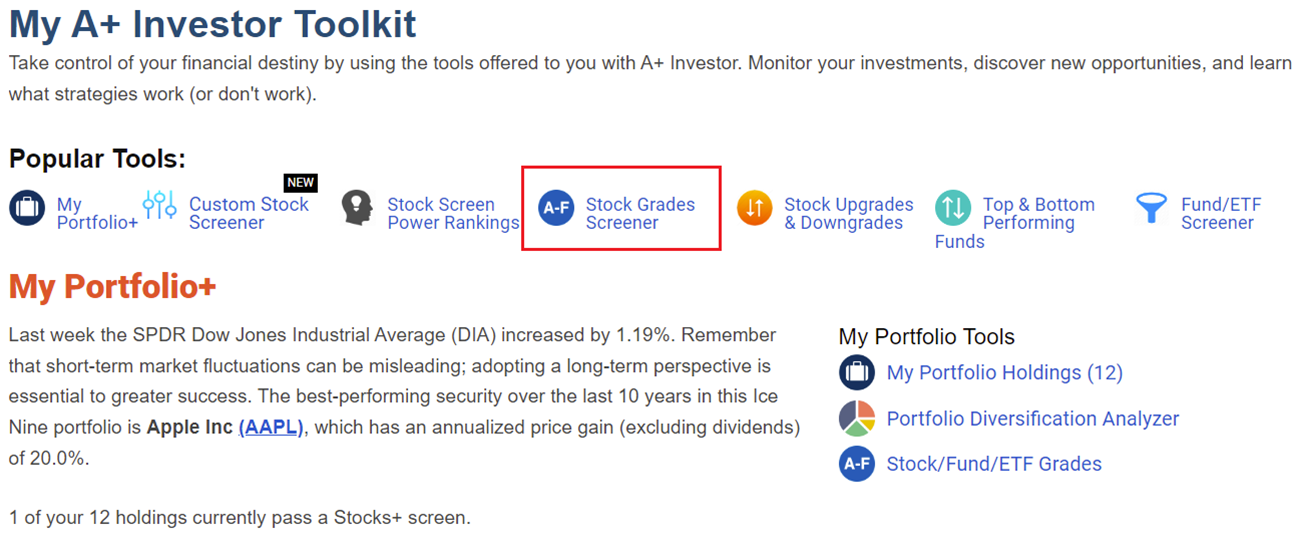
Task: Open Top & Bottom Performing Funds link
Action: [1015, 223]
